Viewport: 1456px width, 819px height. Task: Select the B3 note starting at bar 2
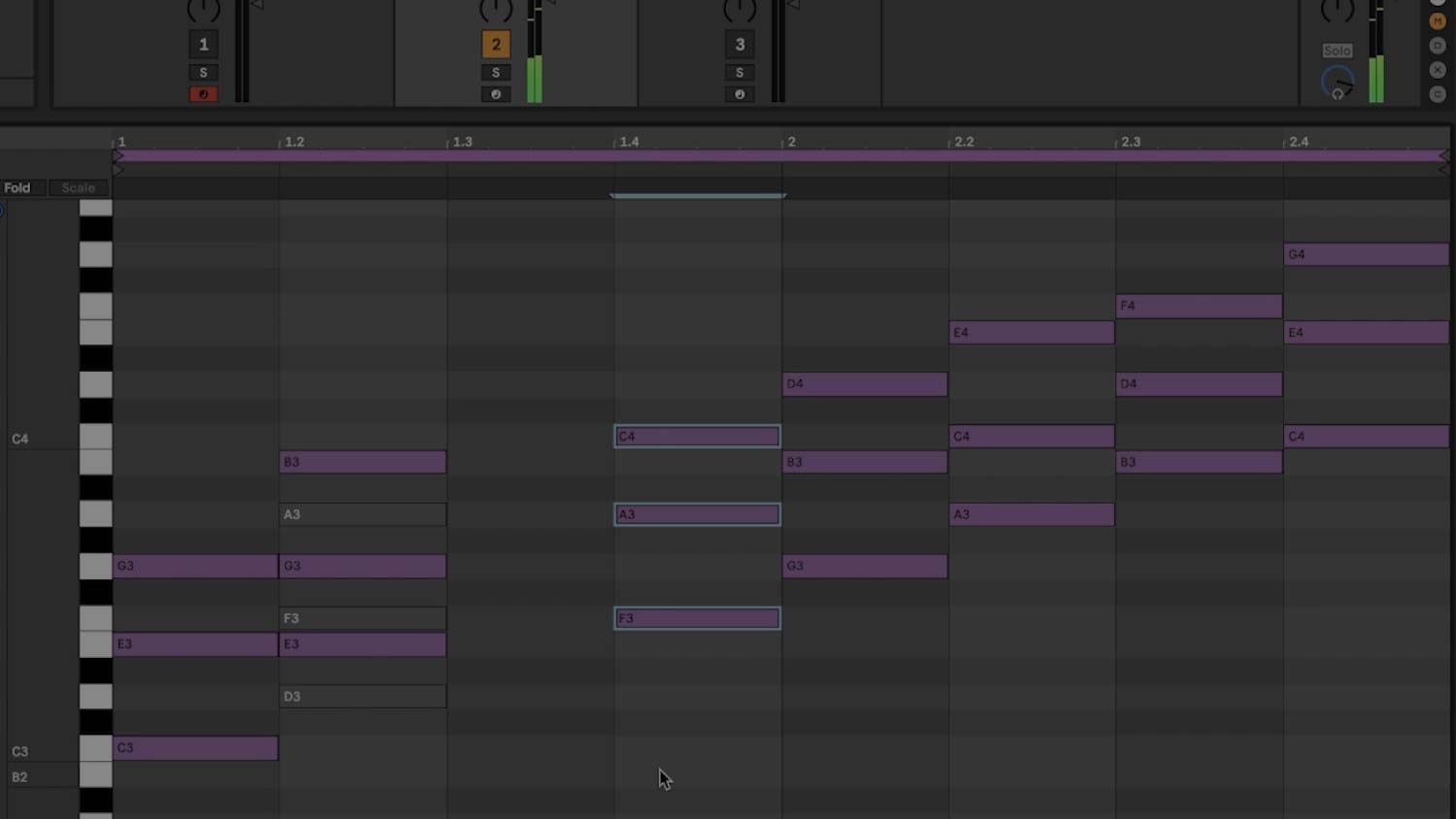point(865,462)
